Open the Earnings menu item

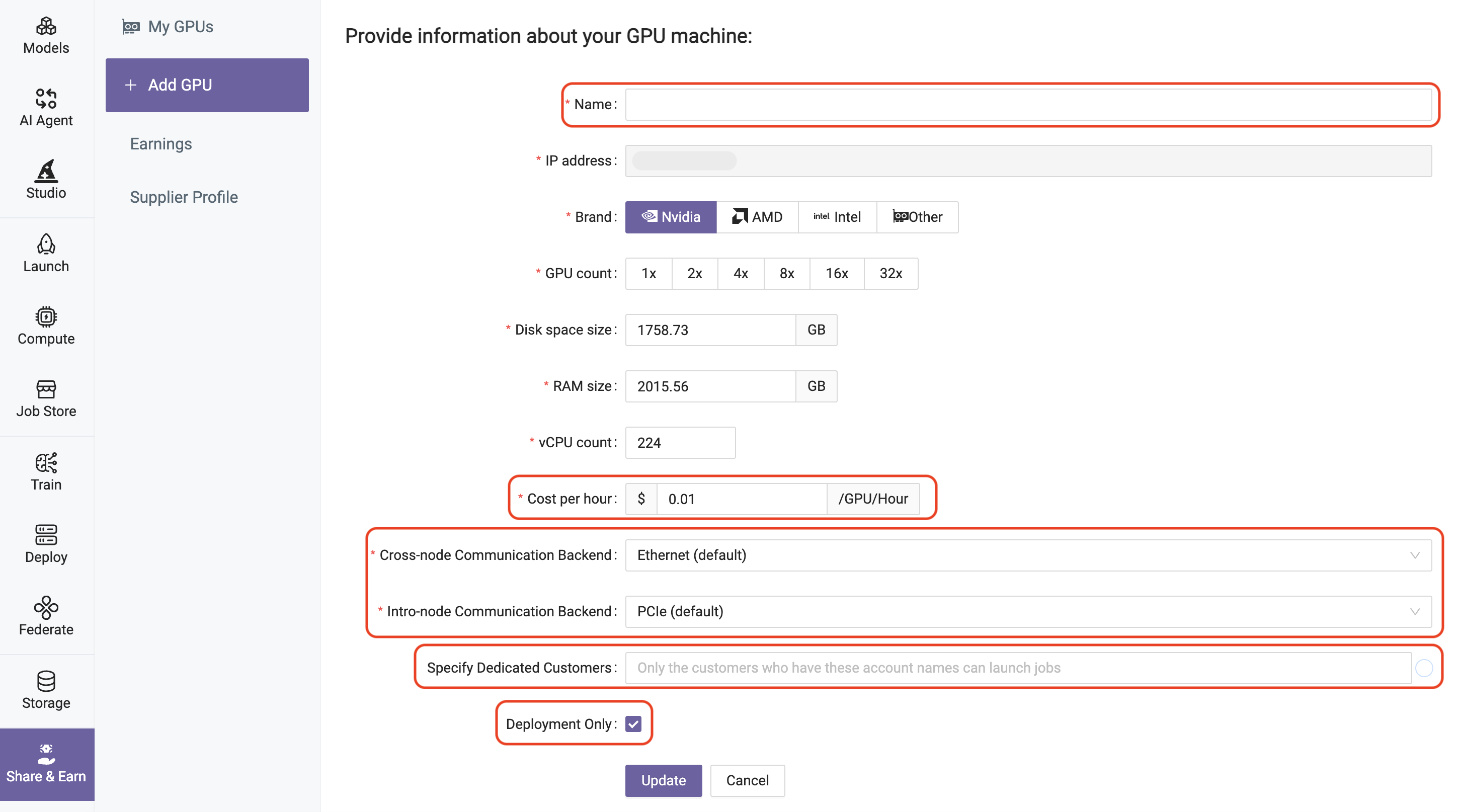click(x=161, y=144)
